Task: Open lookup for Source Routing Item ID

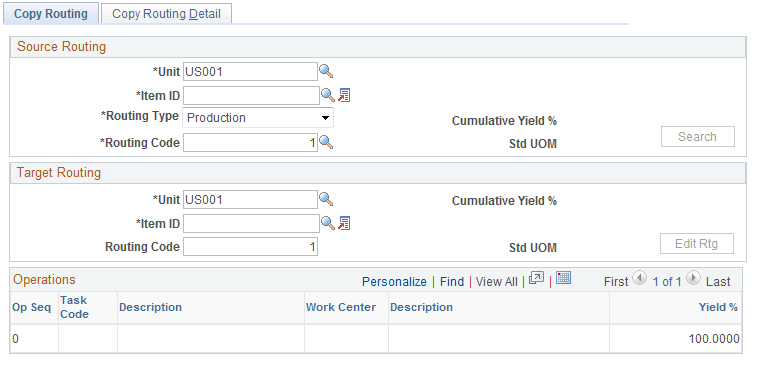Action: pos(328,95)
